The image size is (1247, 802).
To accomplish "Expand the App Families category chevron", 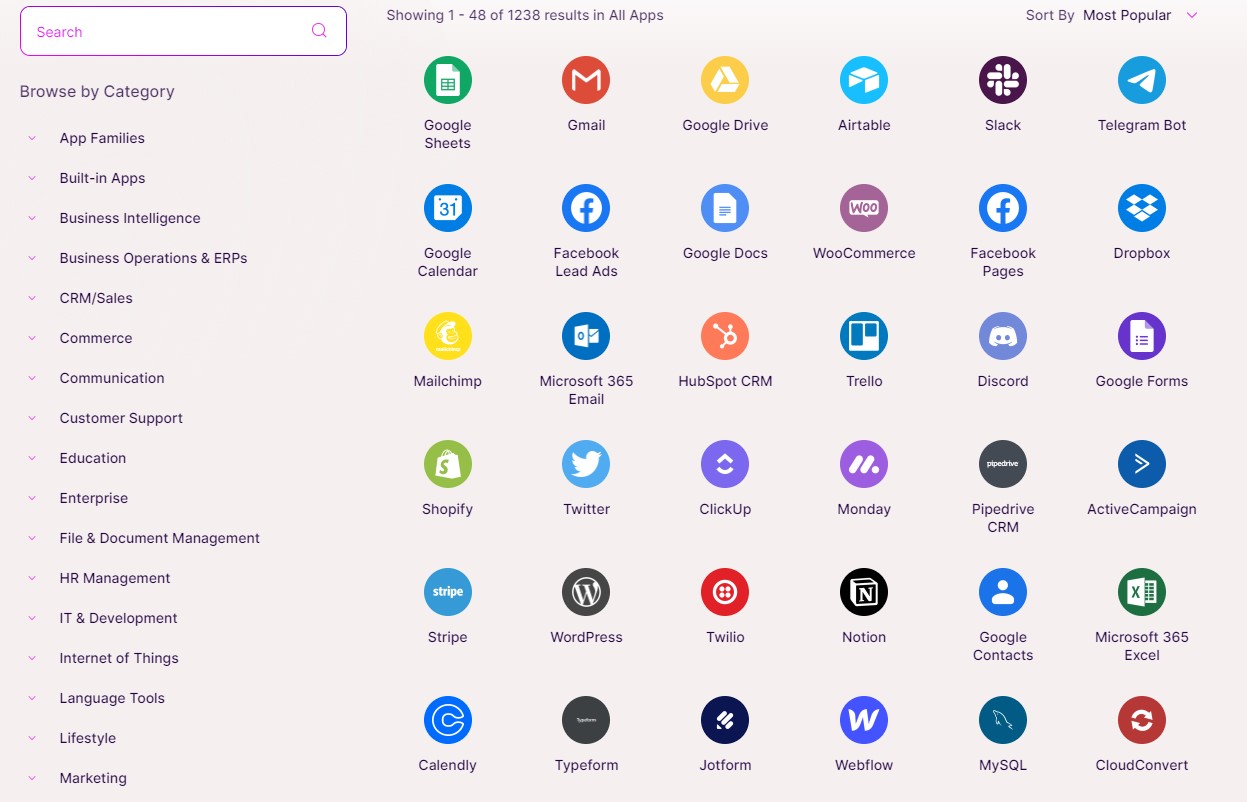I will pyautogui.click(x=32, y=138).
